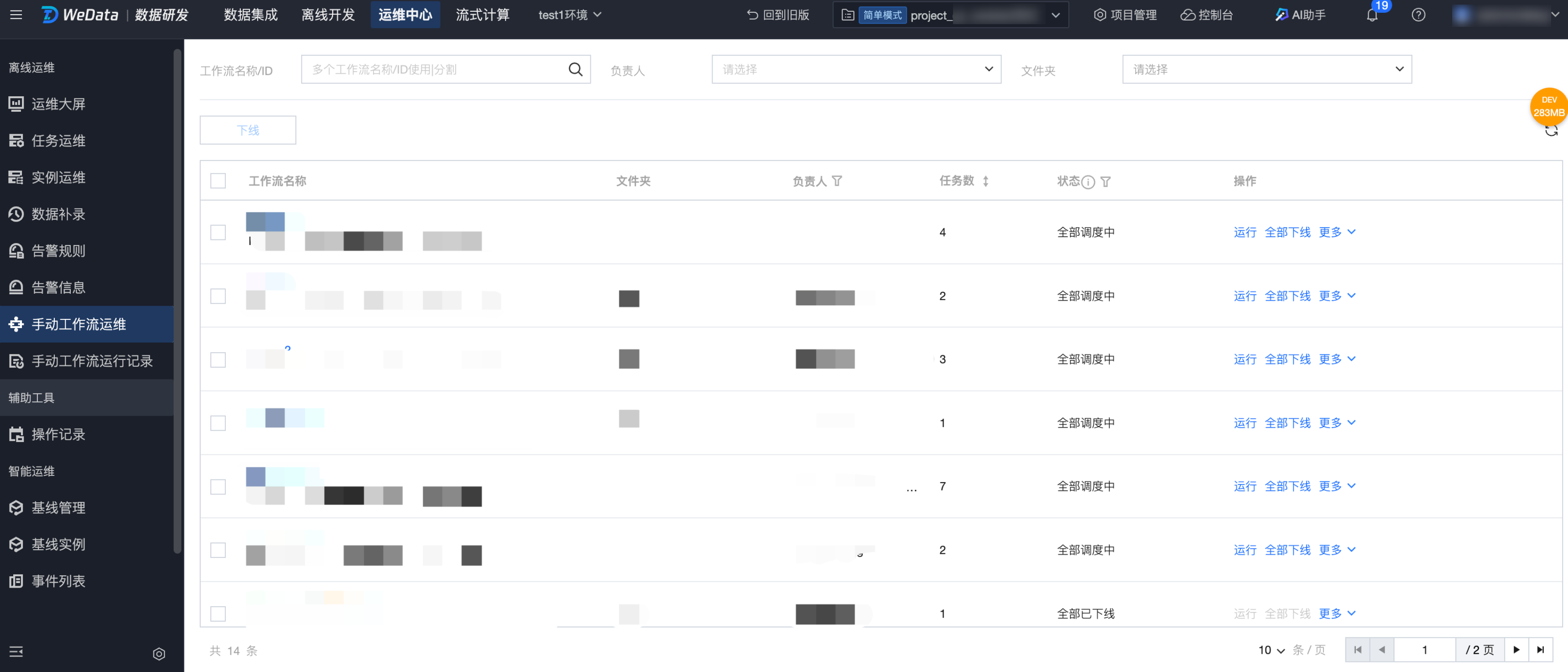Open the 状态 info circle icon
The width and height of the screenshot is (1568, 672).
[1089, 182]
